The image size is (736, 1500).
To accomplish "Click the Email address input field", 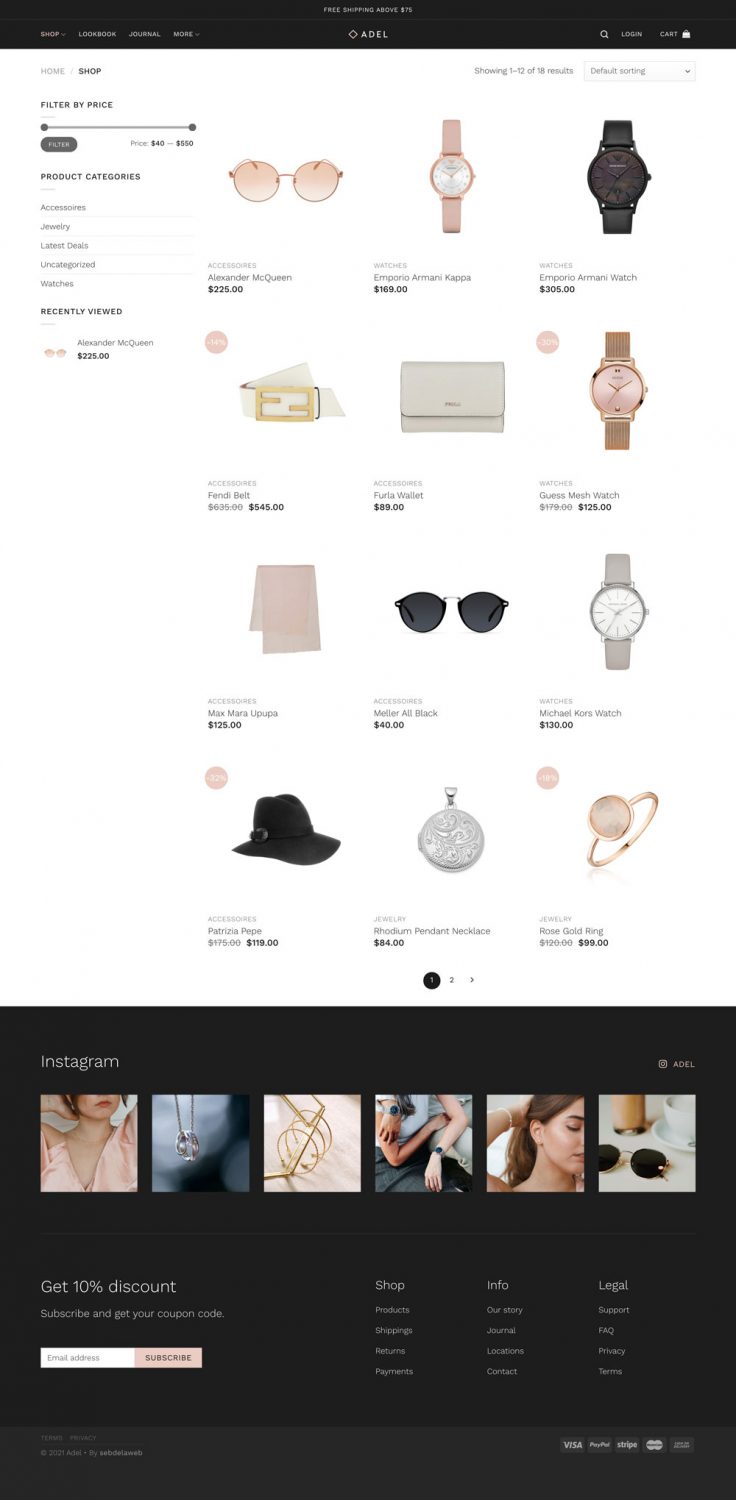I will click(88, 1358).
